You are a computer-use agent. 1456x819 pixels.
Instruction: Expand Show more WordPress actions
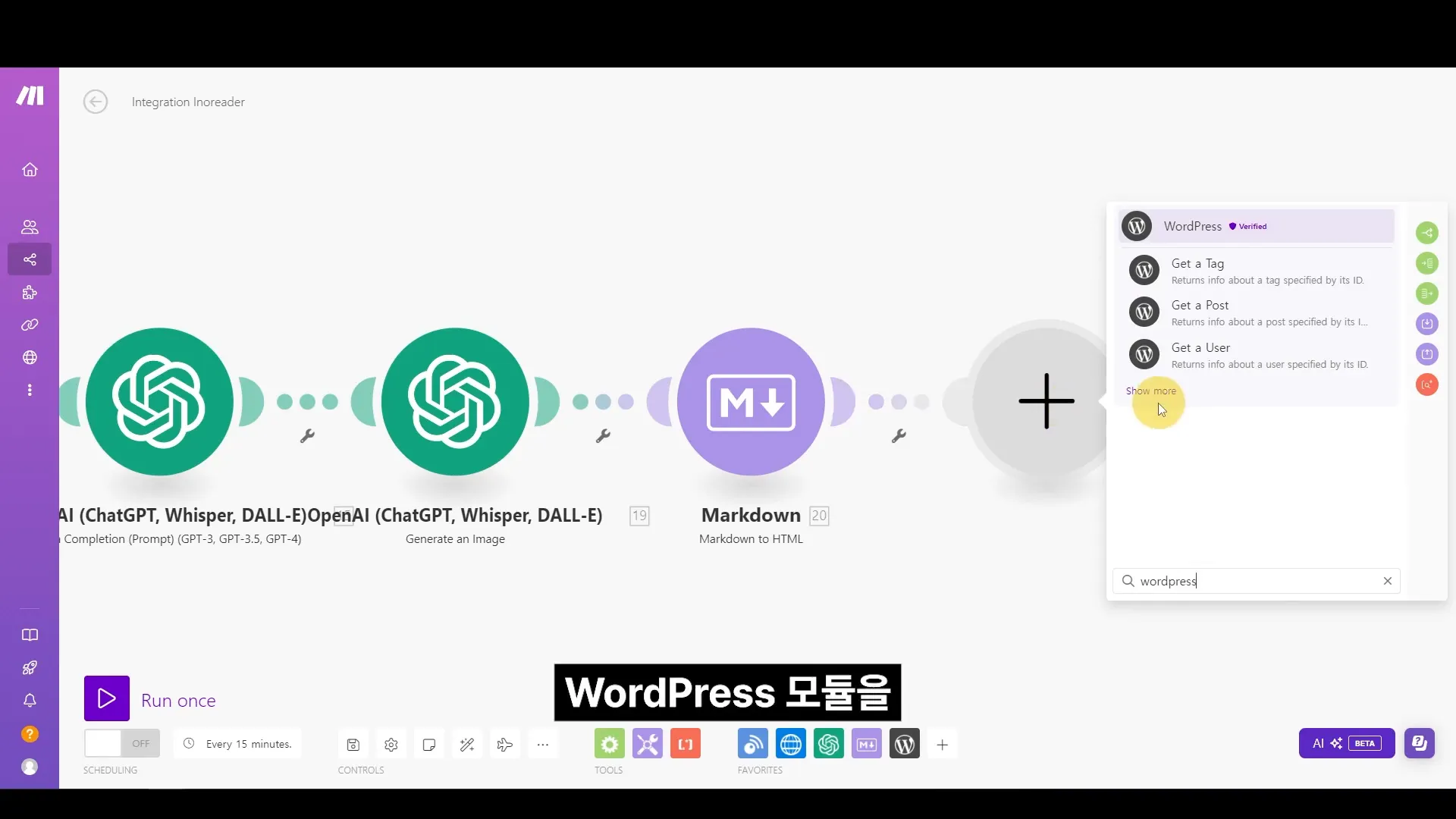[1151, 390]
